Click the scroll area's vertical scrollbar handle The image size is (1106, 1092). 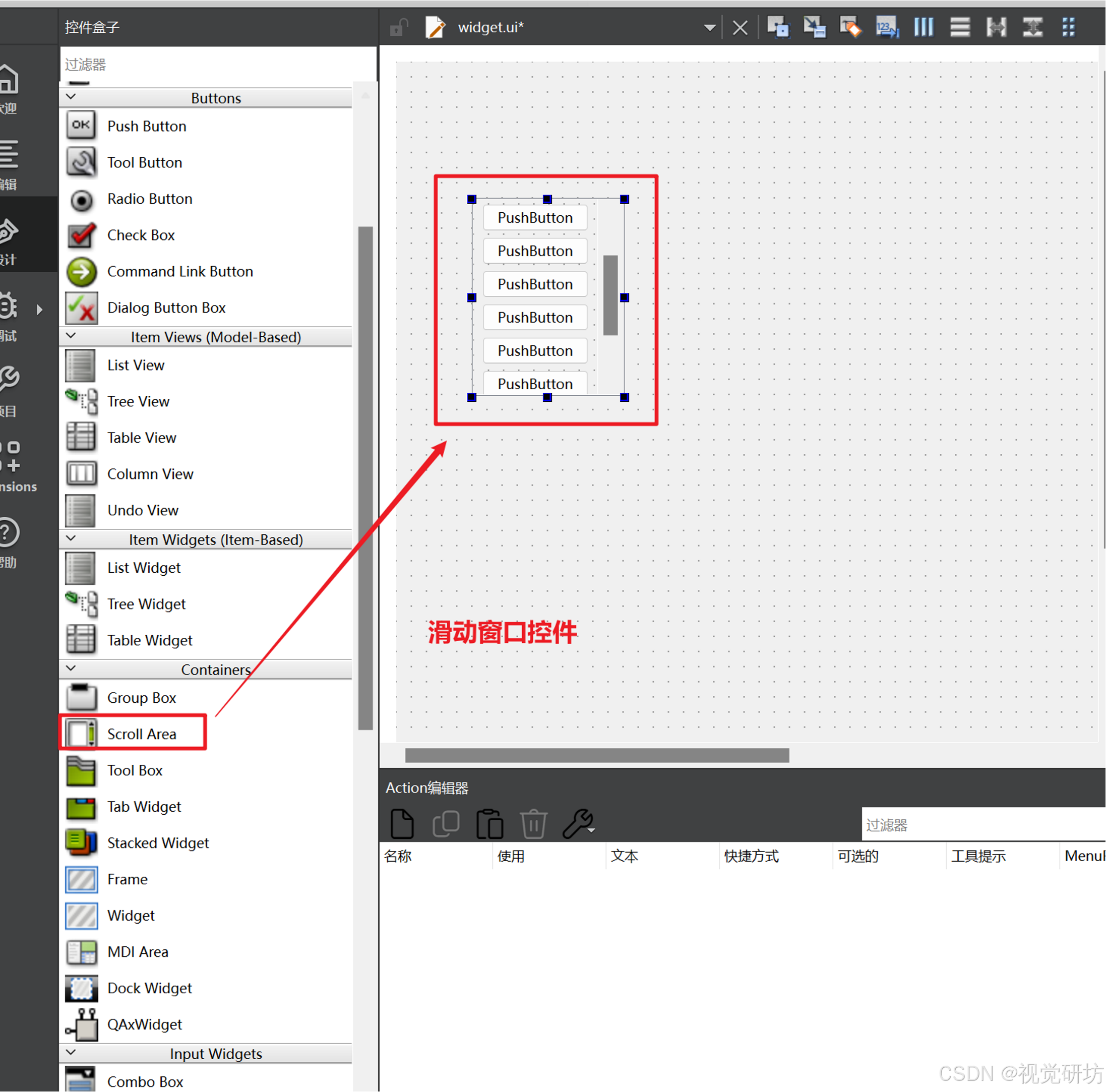(610, 295)
